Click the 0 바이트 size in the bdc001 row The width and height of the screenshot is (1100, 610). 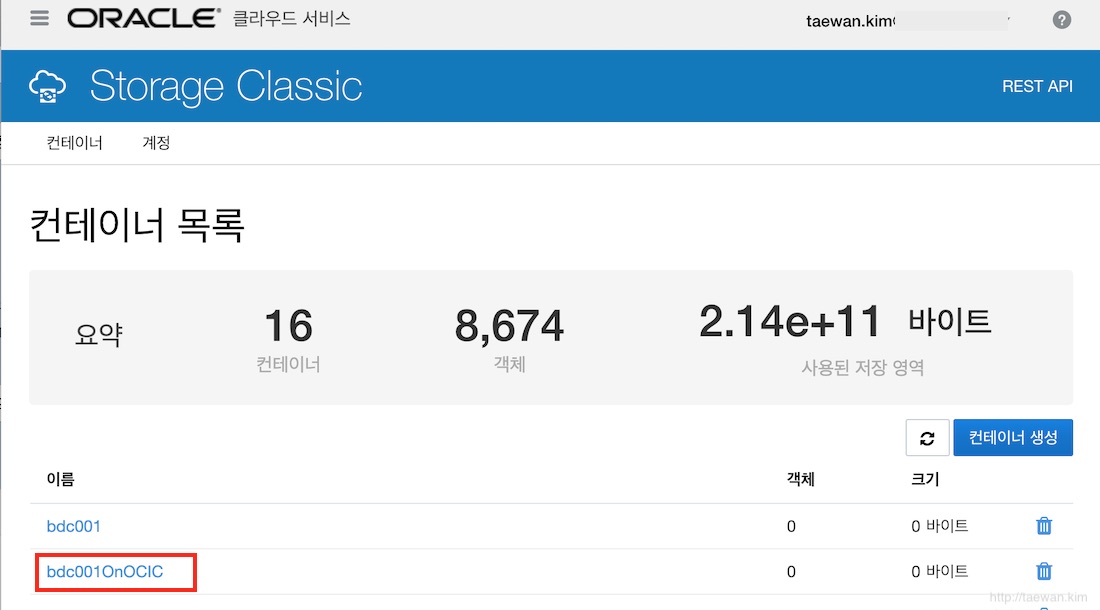click(x=939, y=526)
